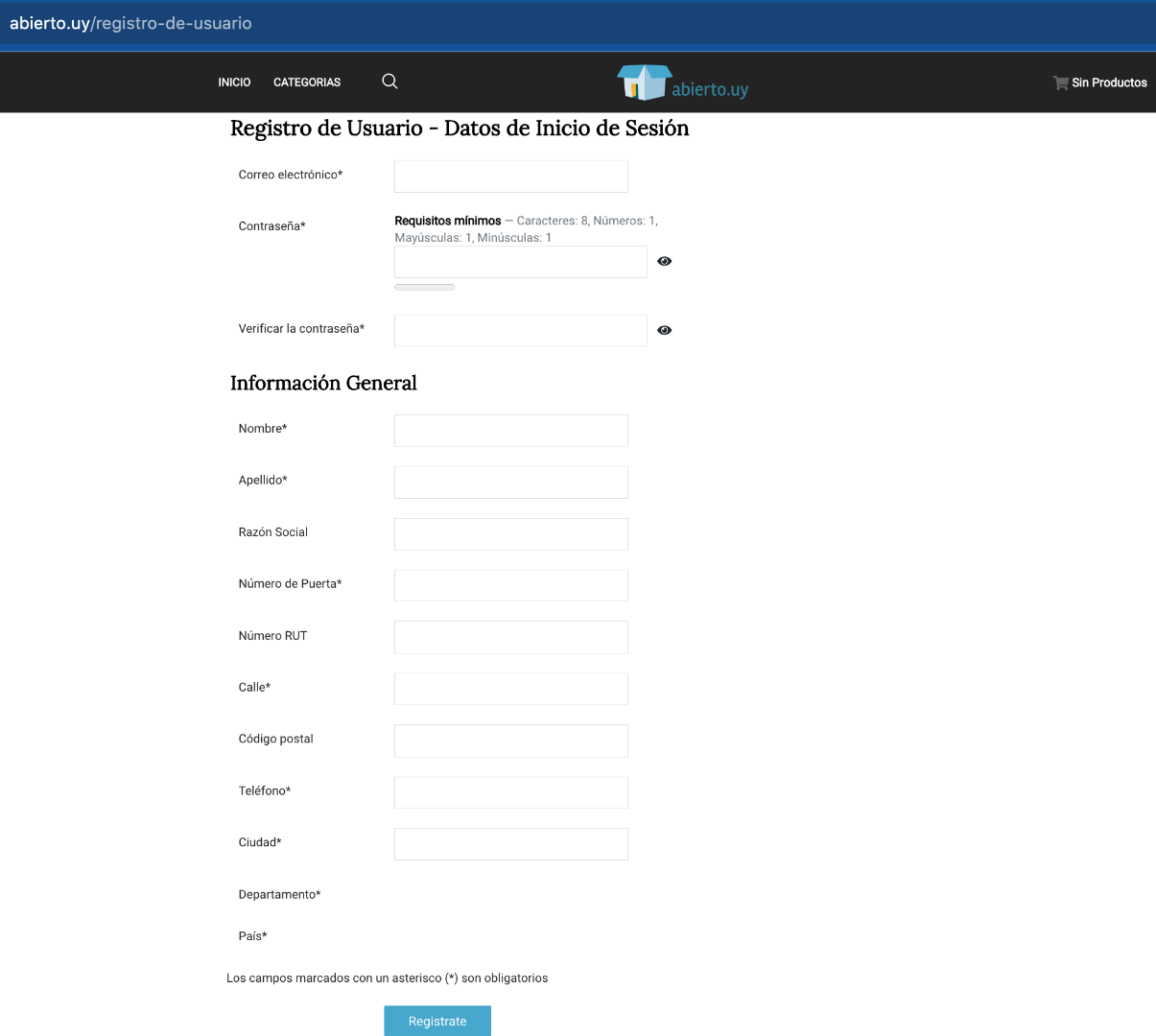Click the Requisitos mínimos password hint
This screenshot has width=1156, height=1036.
pyautogui.click(x=526, y=229)
